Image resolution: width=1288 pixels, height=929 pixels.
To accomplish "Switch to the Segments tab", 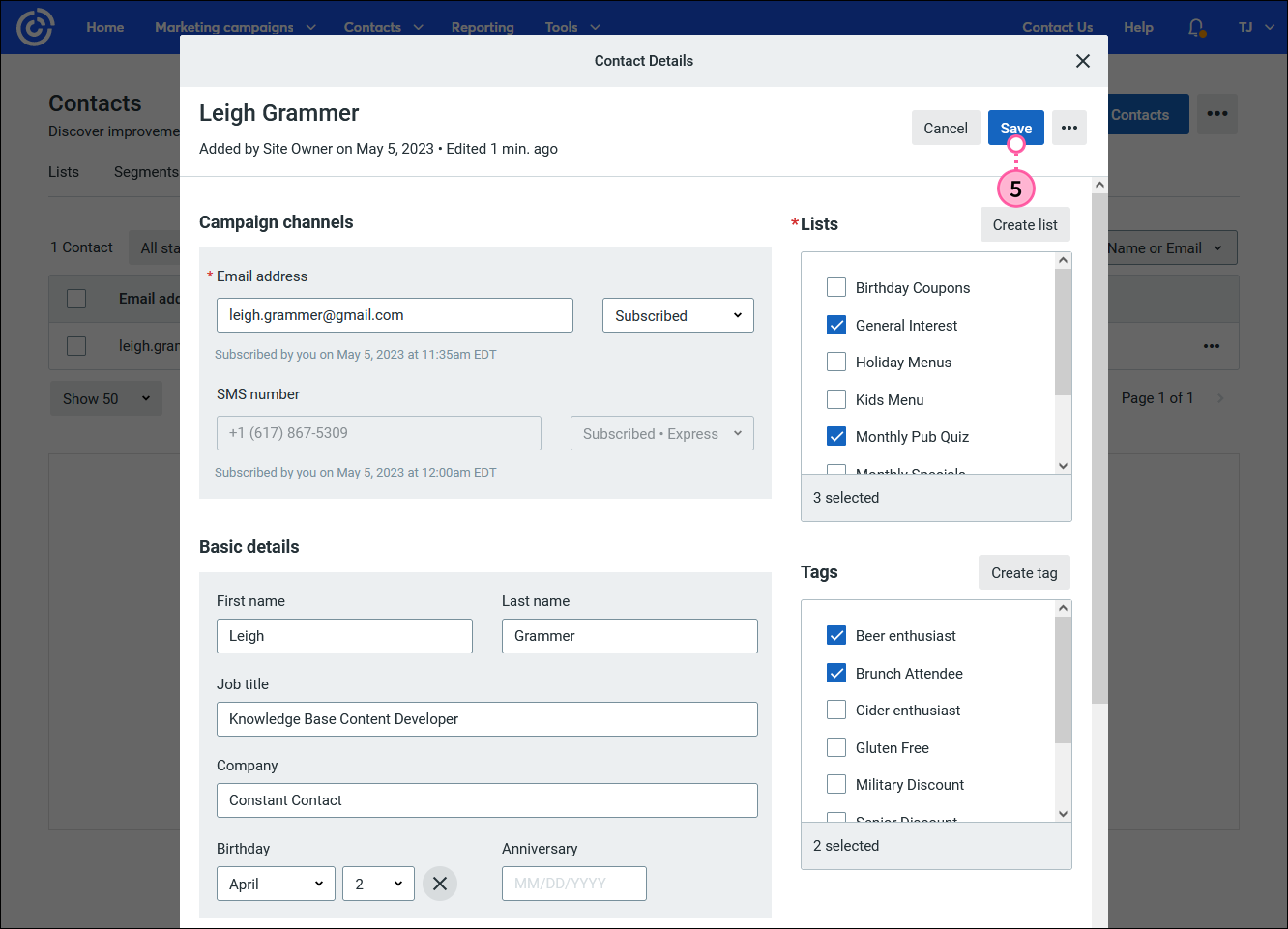I will pos(146,171).
